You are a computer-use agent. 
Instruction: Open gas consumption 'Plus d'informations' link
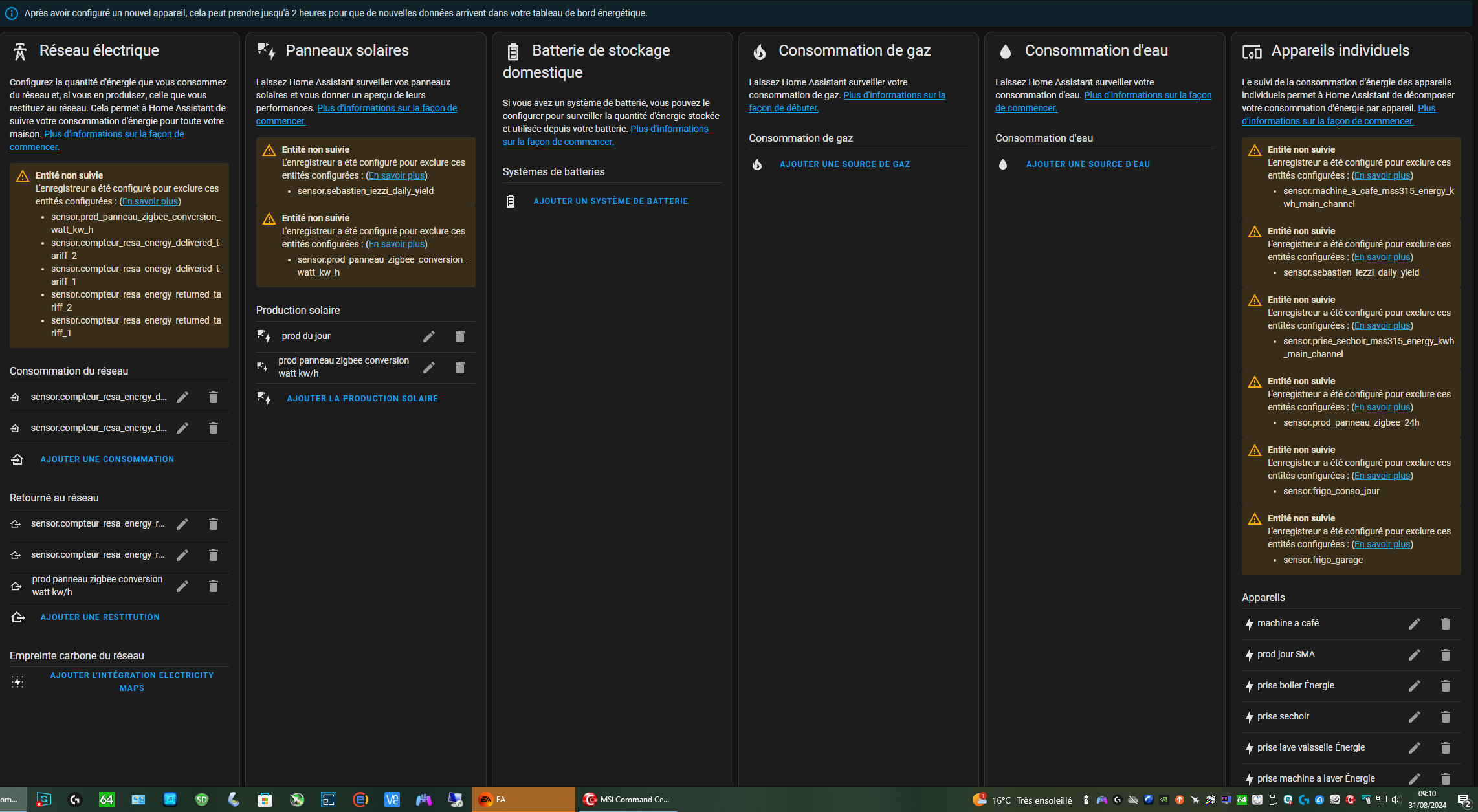coord(894,95)
